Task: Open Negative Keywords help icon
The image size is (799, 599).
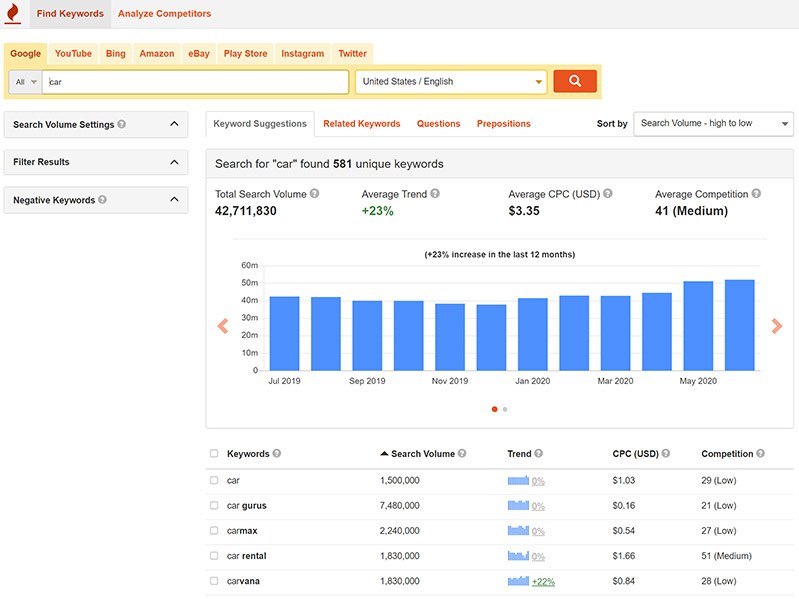Action: (102, 200)
